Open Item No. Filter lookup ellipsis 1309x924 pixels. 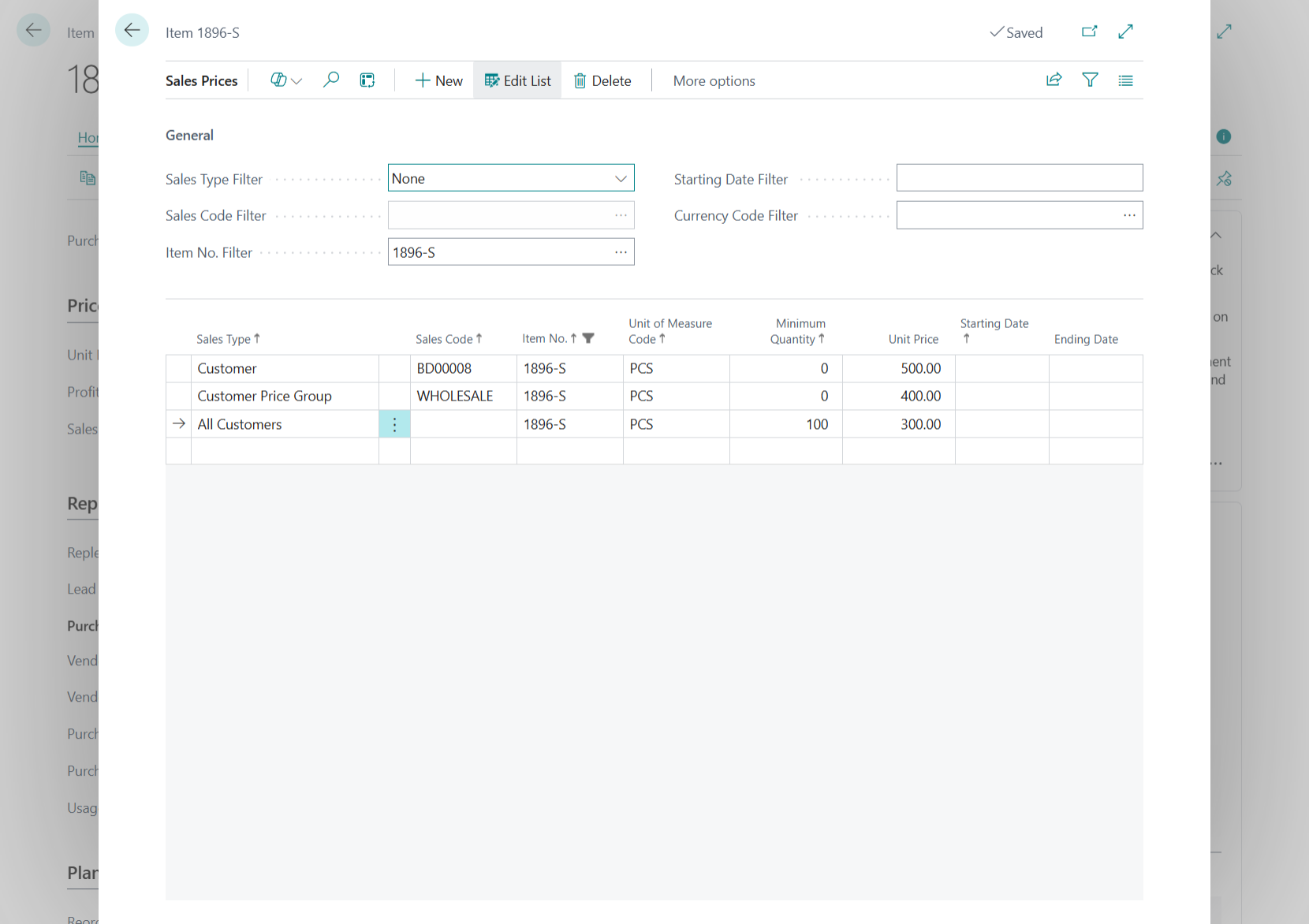tap(621, 252)
